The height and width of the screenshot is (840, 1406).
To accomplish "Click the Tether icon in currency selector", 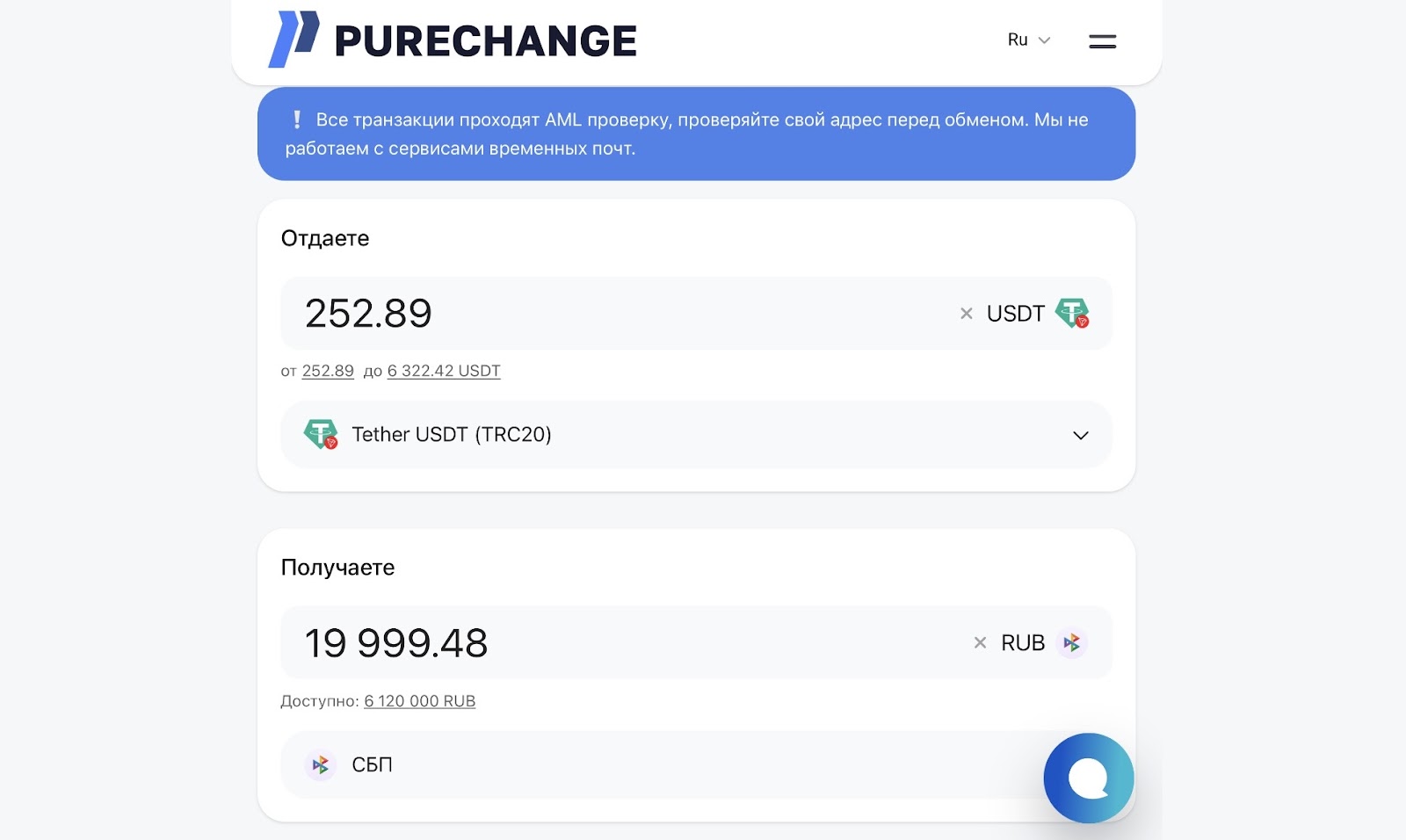I will pos(321,434).
